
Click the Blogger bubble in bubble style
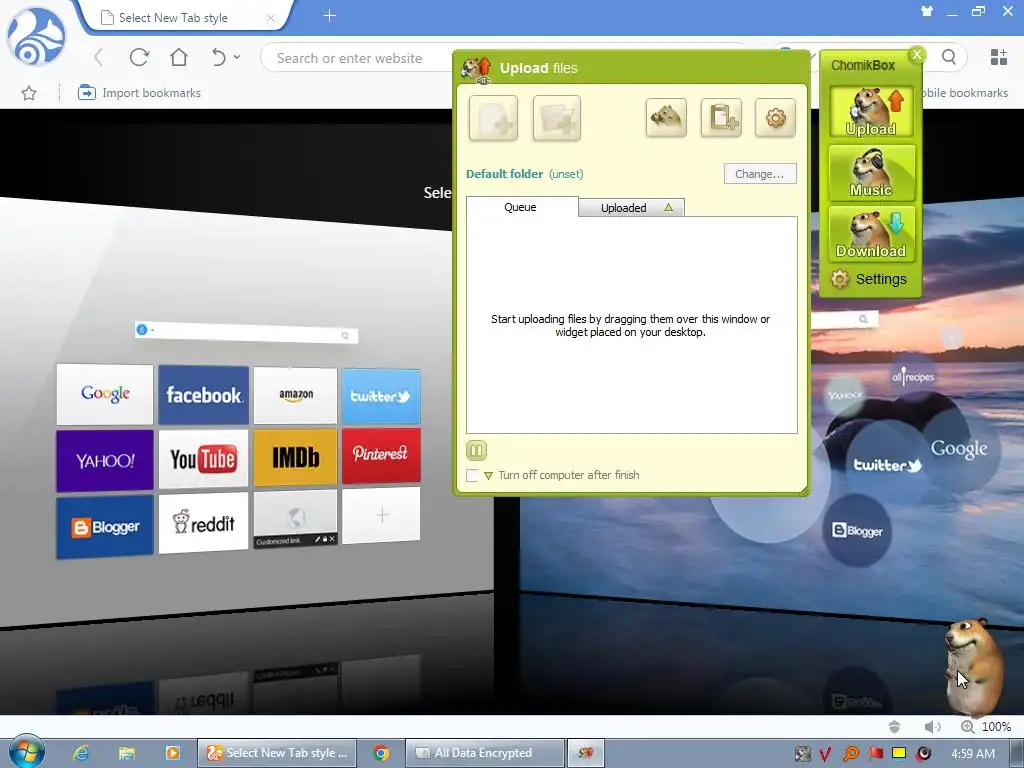coord(857,530)
